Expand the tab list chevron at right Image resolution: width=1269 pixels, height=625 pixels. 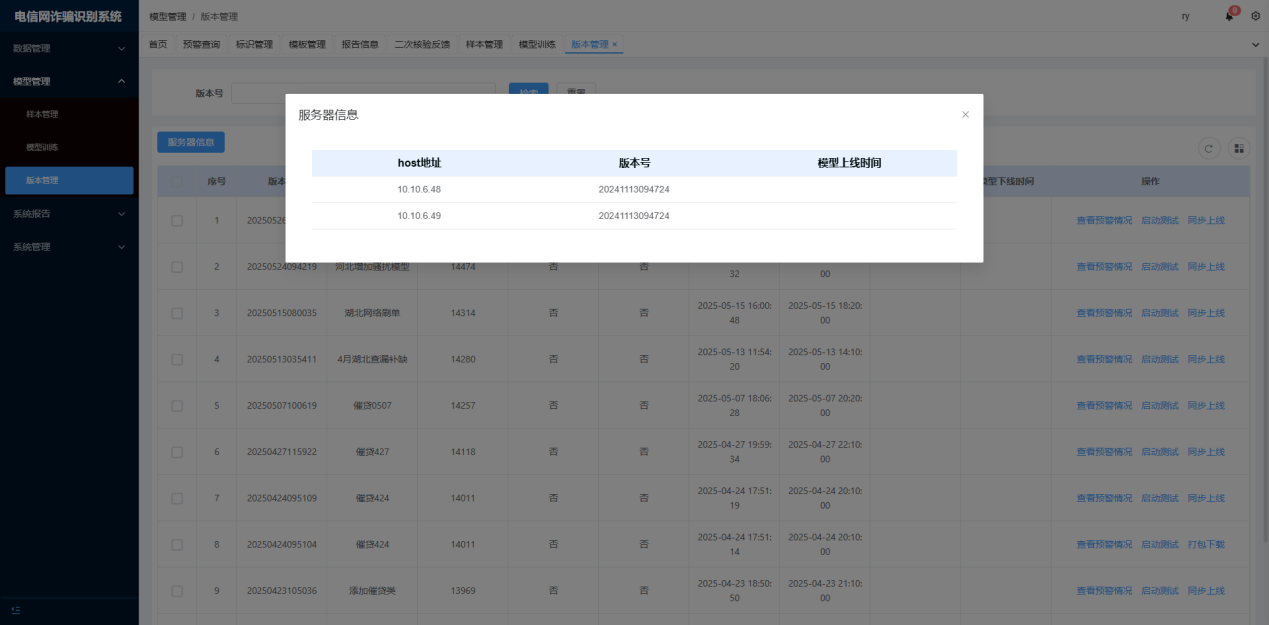pos(1256,45)
